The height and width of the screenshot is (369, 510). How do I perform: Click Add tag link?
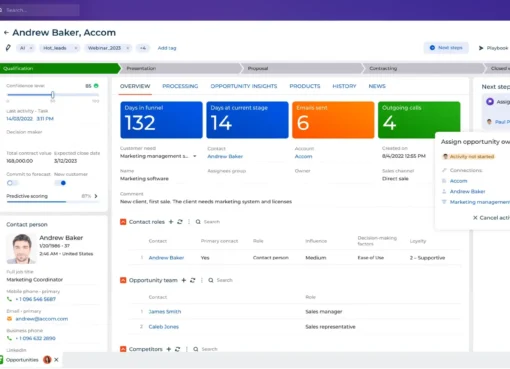[167, 48]
